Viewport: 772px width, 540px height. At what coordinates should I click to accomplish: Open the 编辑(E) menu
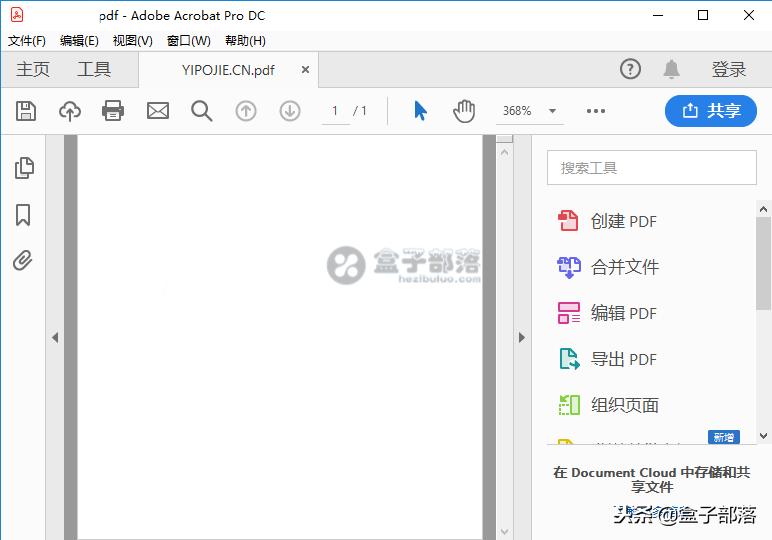click(x=79, y=41)
